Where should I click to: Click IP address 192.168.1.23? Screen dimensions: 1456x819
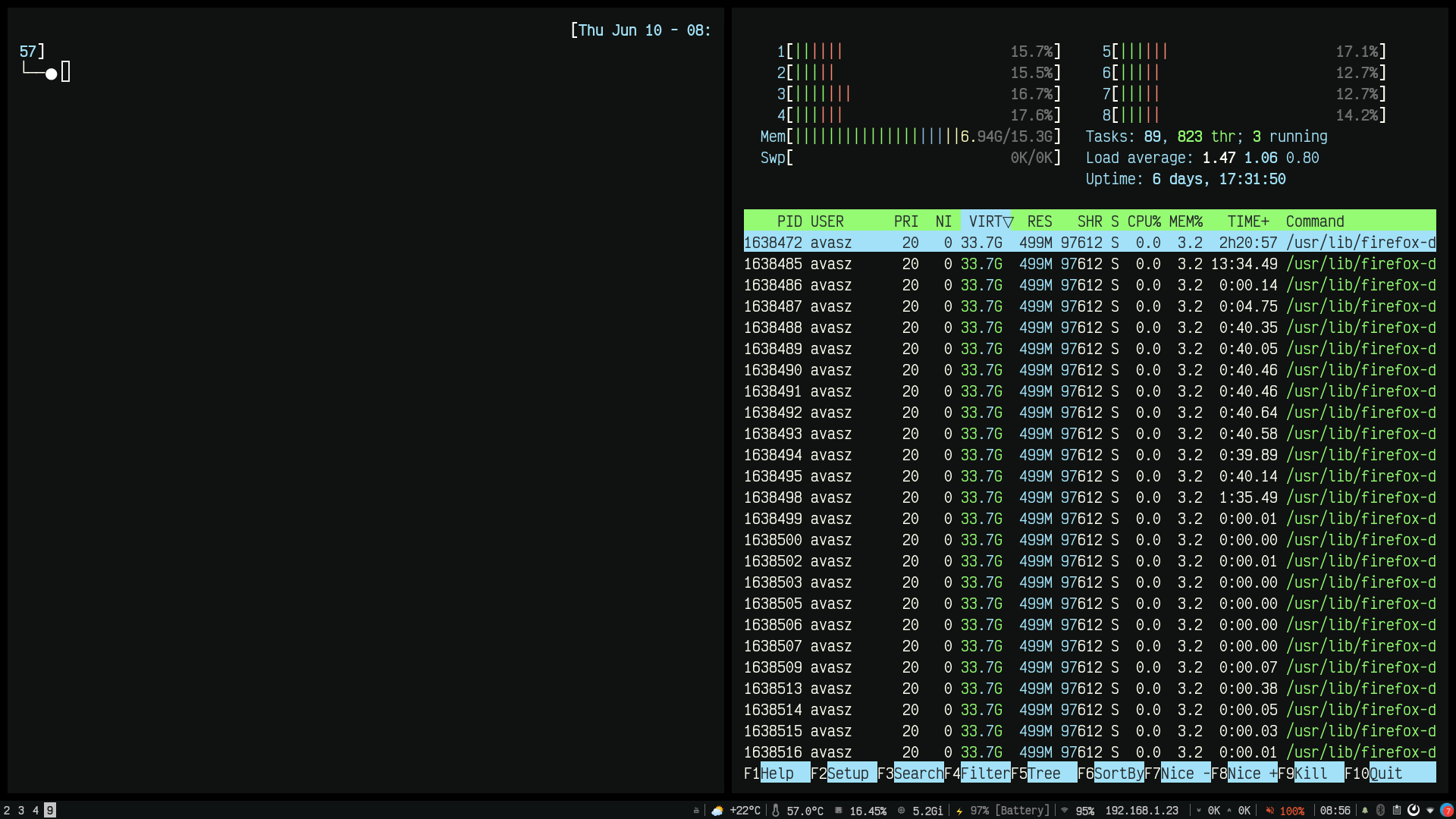[x=1141, y=811]
